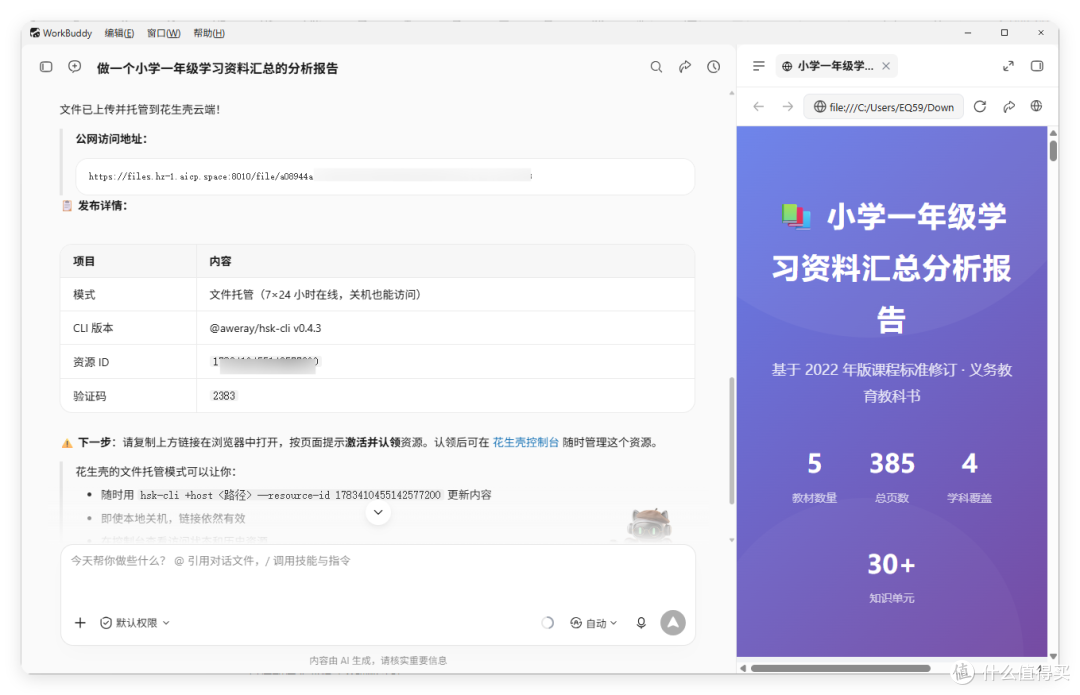This screenshot has height=695, width=1080.
Task: Click the 项目 table header
Action: point(84,261)
